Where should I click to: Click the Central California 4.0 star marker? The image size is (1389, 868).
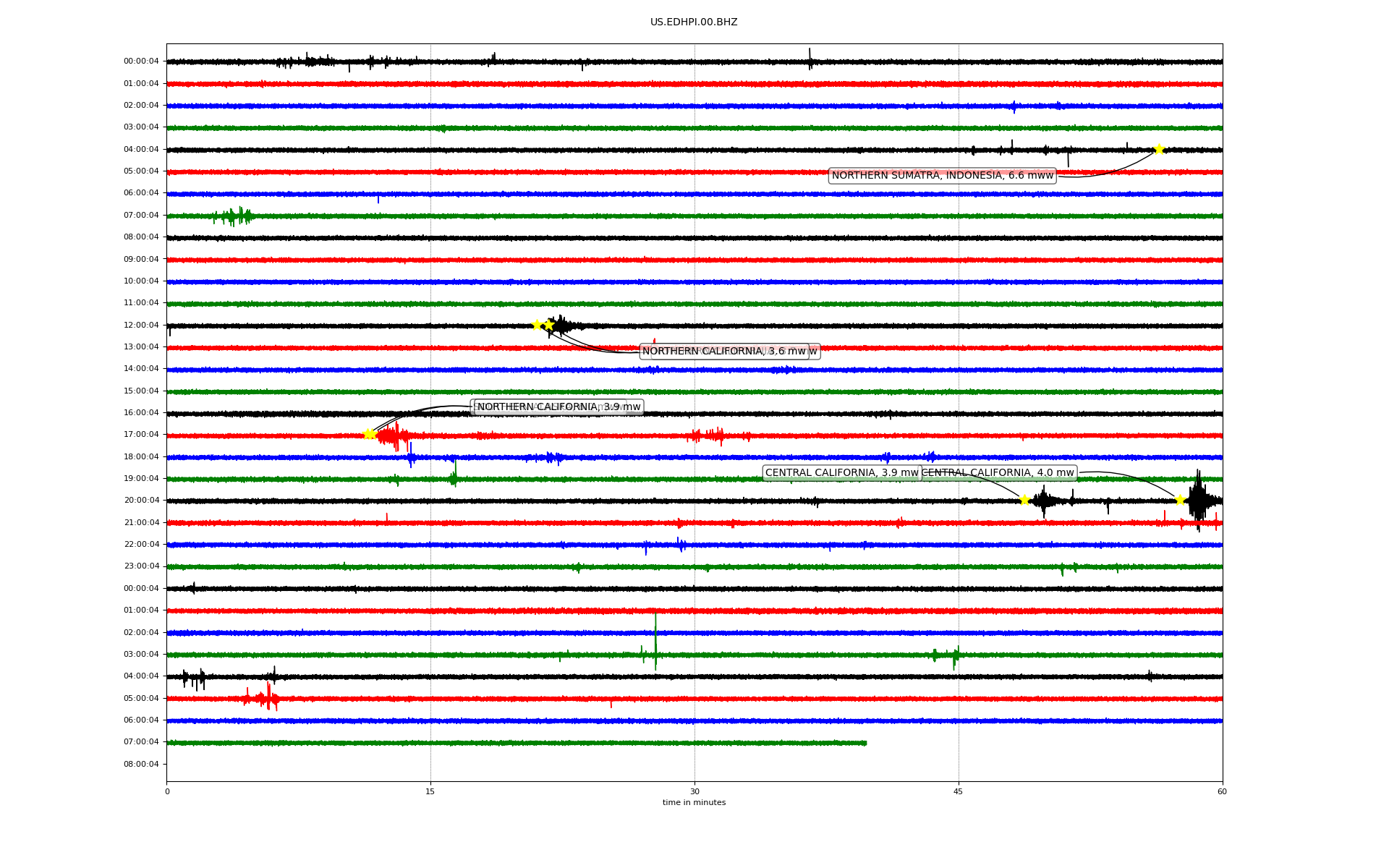(1180, 500)
